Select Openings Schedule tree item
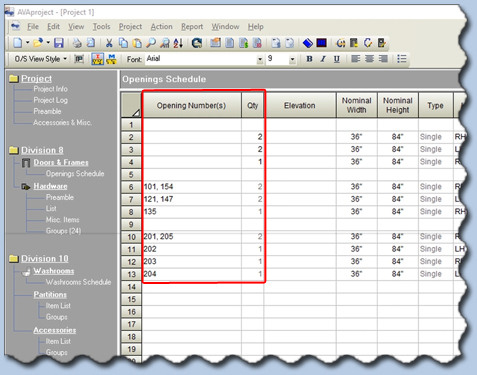Screen dimensions: 477x375 pos(75,174)
